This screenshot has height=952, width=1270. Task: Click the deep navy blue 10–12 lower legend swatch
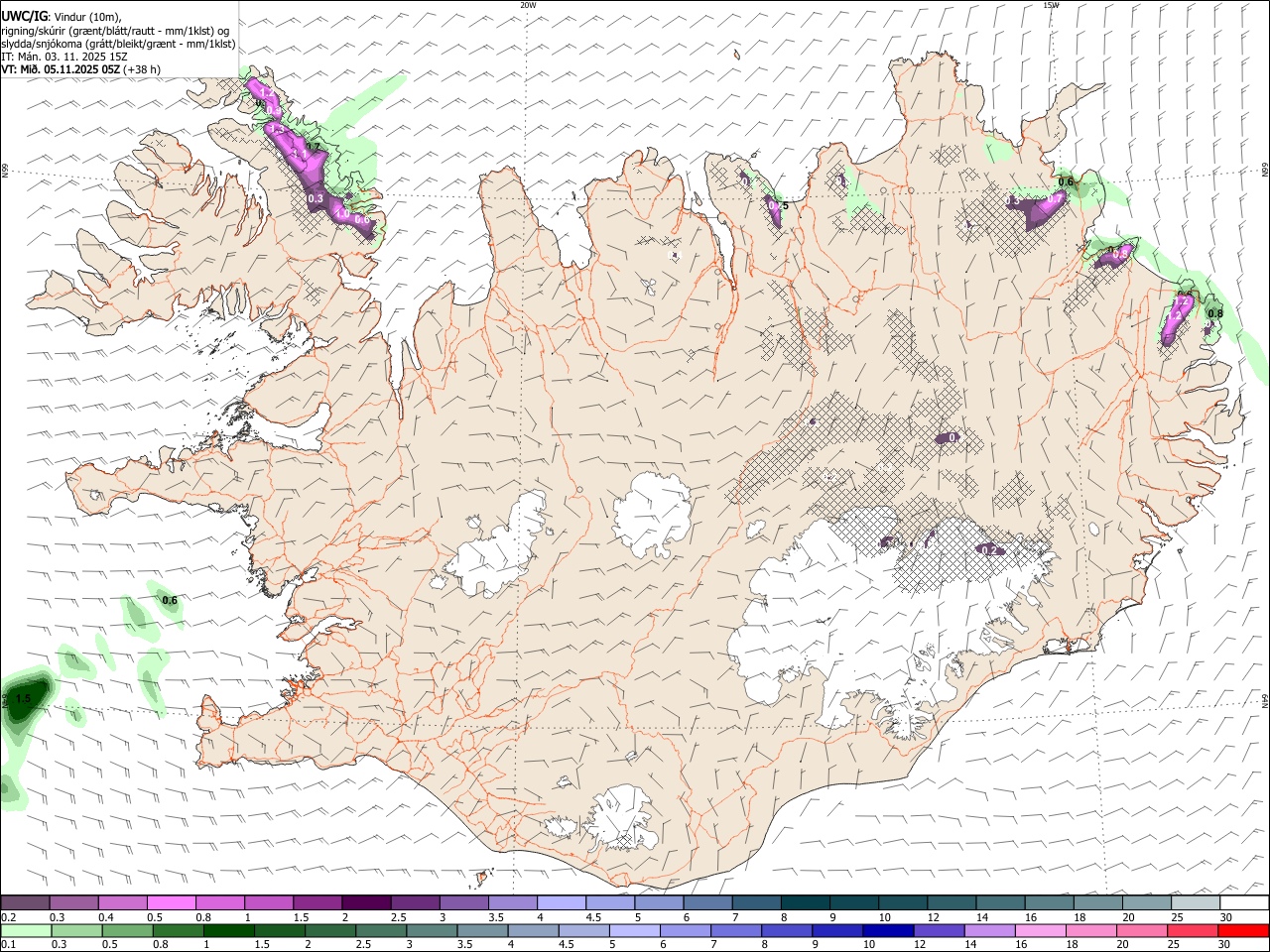888,930
